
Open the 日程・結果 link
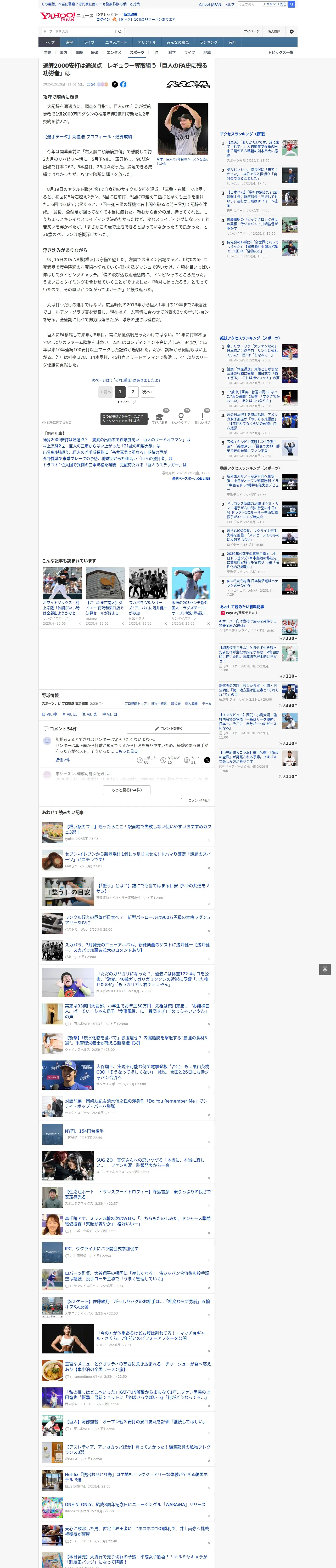pyautogui.click(x=159, y=704)
